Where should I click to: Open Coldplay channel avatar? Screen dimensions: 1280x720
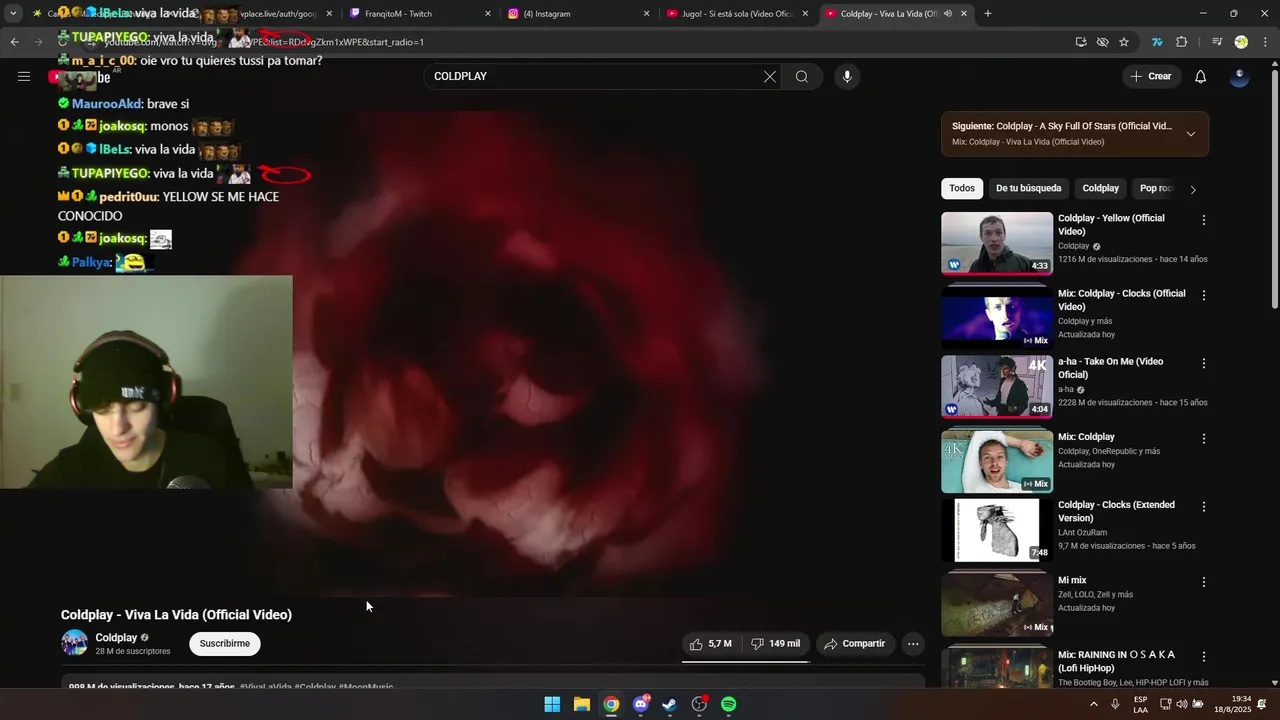(75, 643)
